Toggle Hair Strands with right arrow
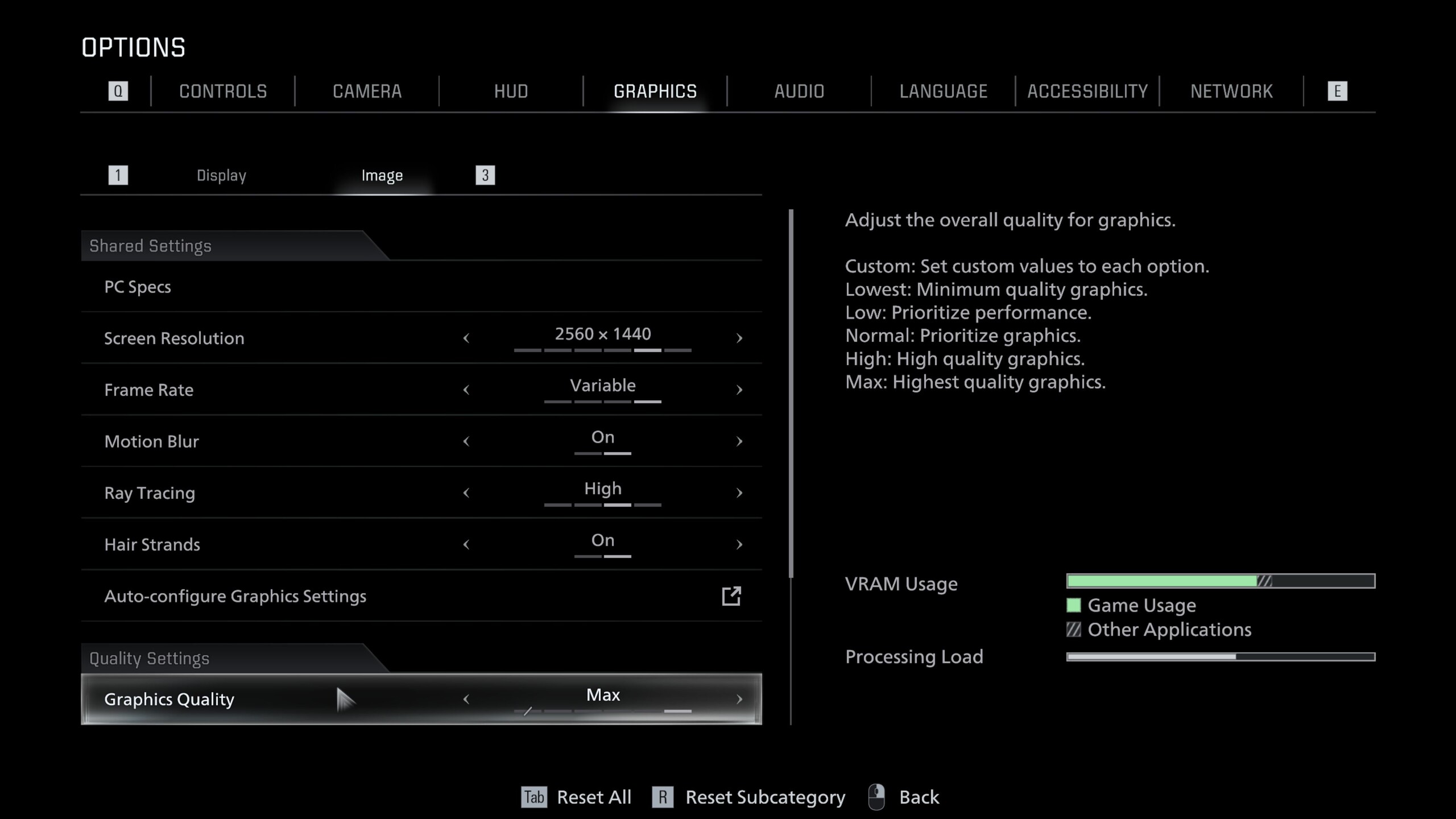The image size is (1456, 819). 739,544
